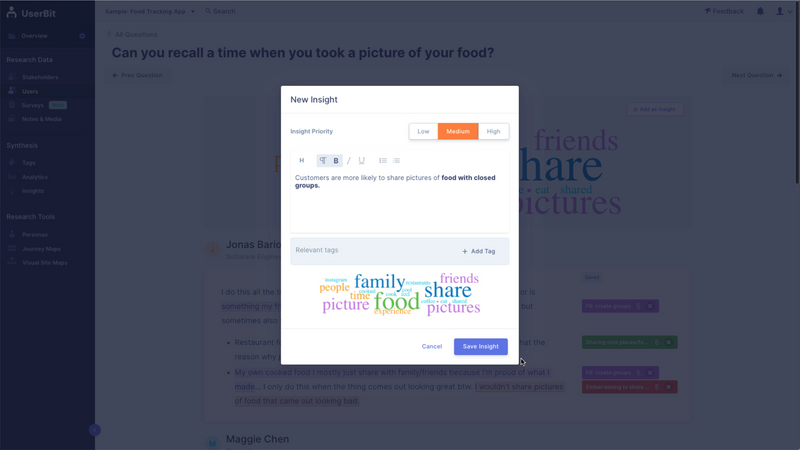Set insight priority to High

pos(493,131)
